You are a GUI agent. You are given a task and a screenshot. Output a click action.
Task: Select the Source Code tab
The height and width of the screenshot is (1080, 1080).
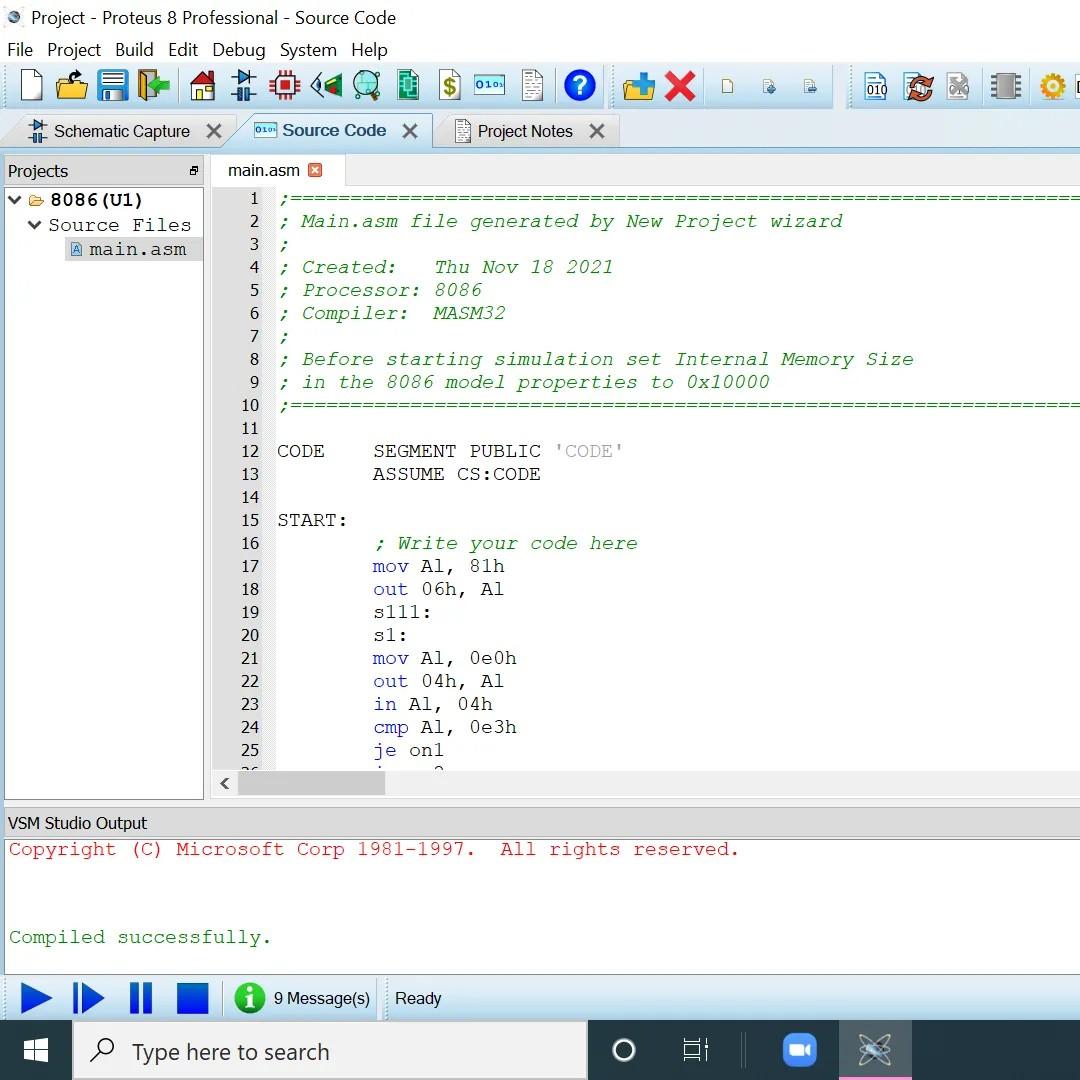pyautogui.click(x=333, y=130)
